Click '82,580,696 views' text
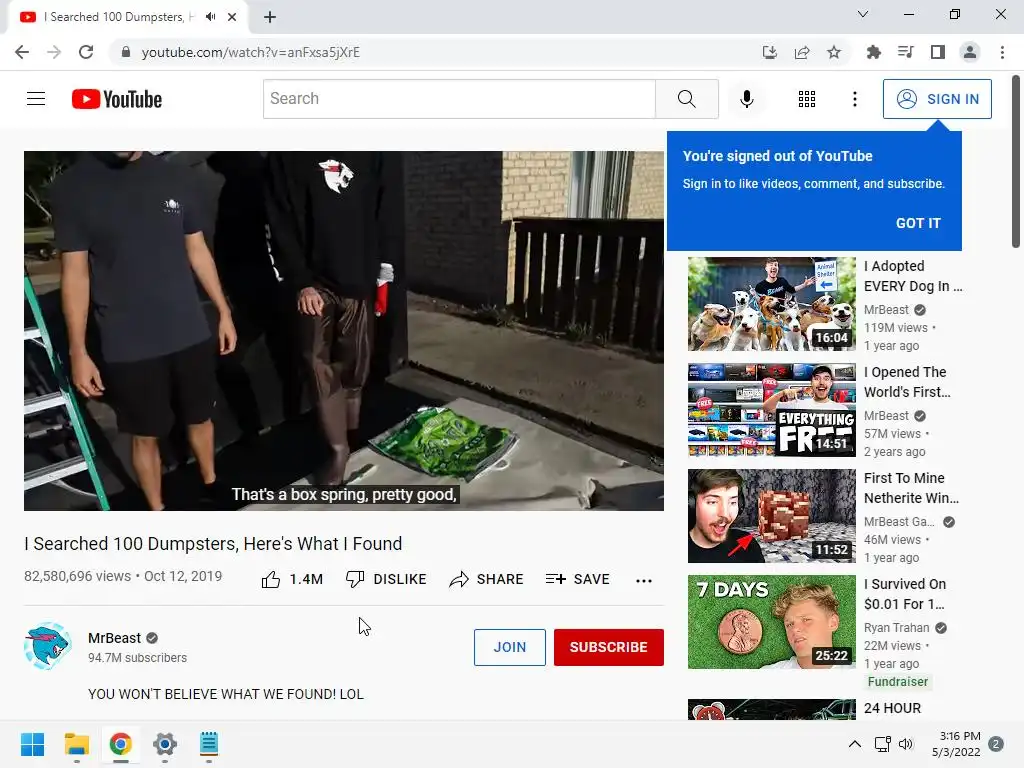The image size is (1024, 768). click(x=77, y=576)
